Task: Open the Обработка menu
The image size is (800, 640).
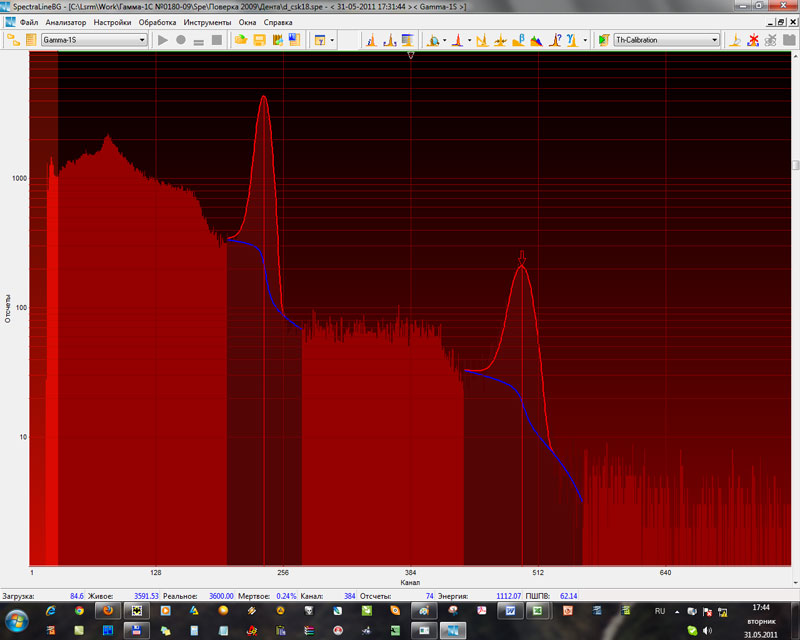Action: point(157,22)
